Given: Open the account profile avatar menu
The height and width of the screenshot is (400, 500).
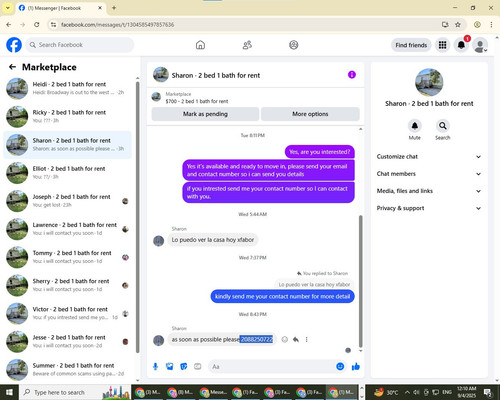Looking at the screenshot, I should coord(480,45).
